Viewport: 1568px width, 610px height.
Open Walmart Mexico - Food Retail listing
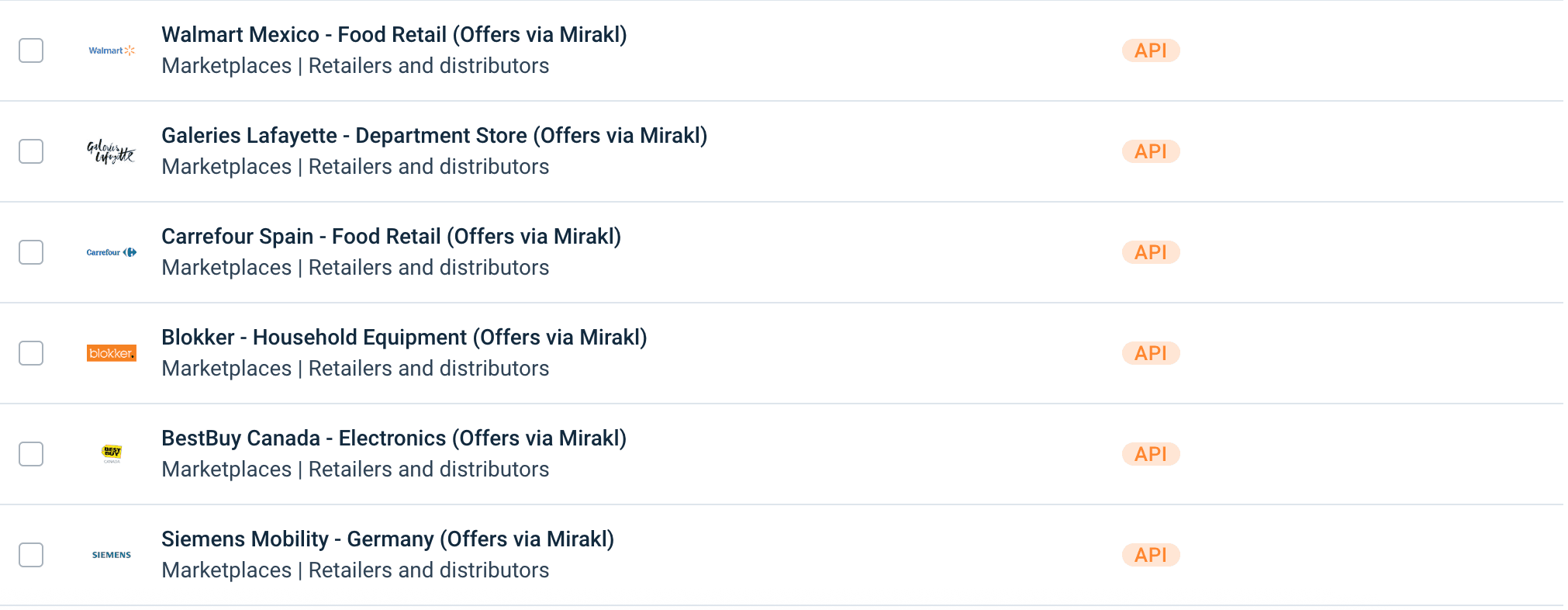click(394, 35)
